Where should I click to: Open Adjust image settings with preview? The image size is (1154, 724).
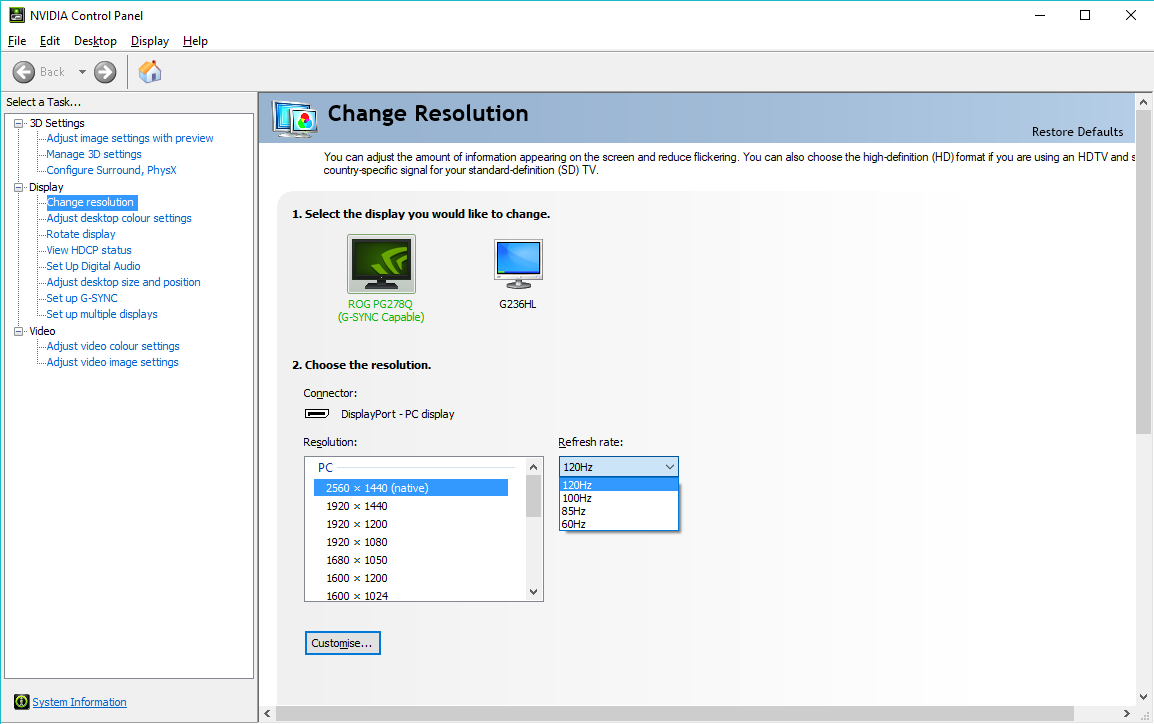point(130,138)
